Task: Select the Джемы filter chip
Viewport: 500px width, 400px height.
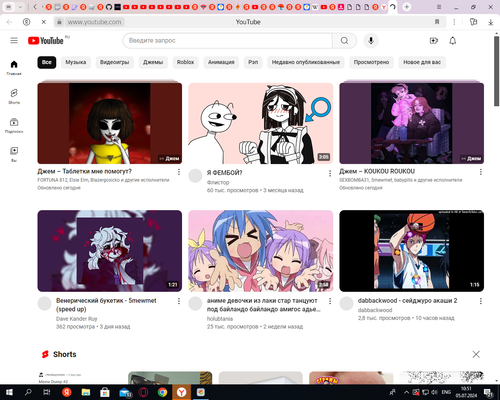Action: (x=153, y=62)
